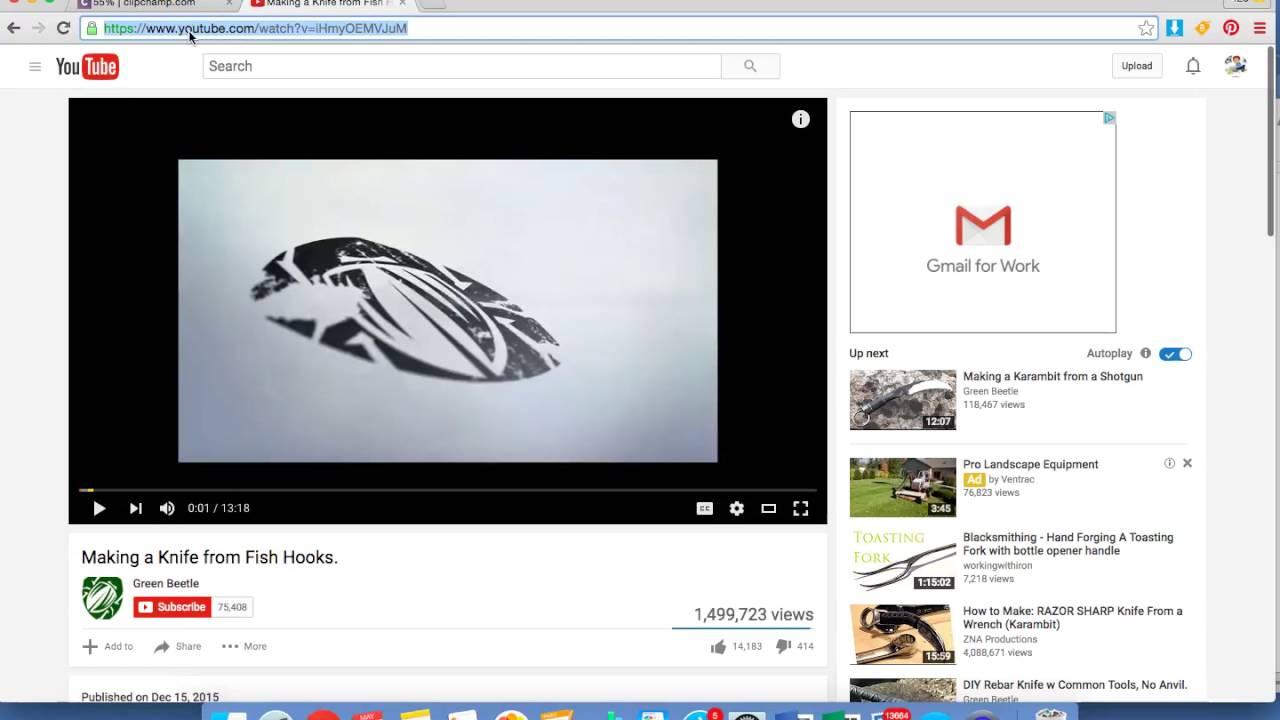Viewport: 1280px width, 720px height.
Task: Add video to a playlist
Action: [x=107, y=646]
